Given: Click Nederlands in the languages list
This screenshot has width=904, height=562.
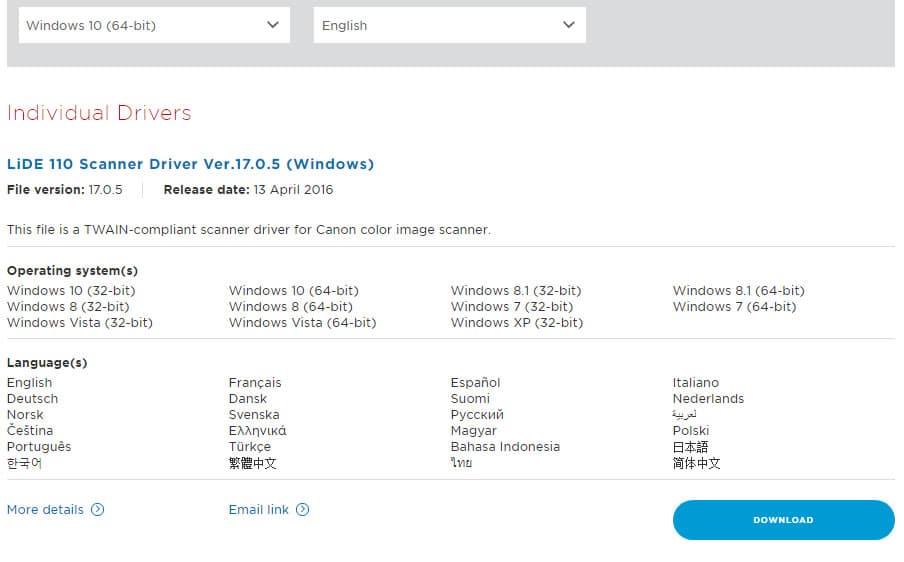Looking at the screenshot, I should [708, 399].
